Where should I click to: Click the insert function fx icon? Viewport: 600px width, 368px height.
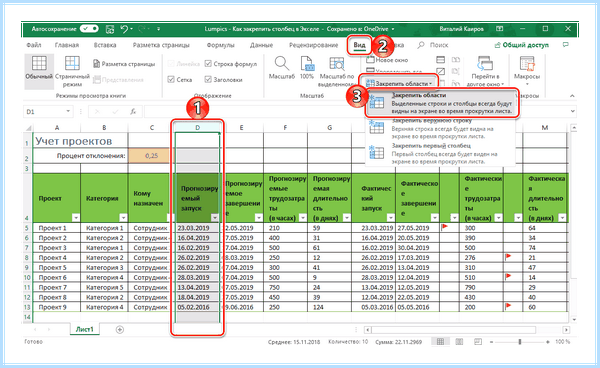click(133, 112)
